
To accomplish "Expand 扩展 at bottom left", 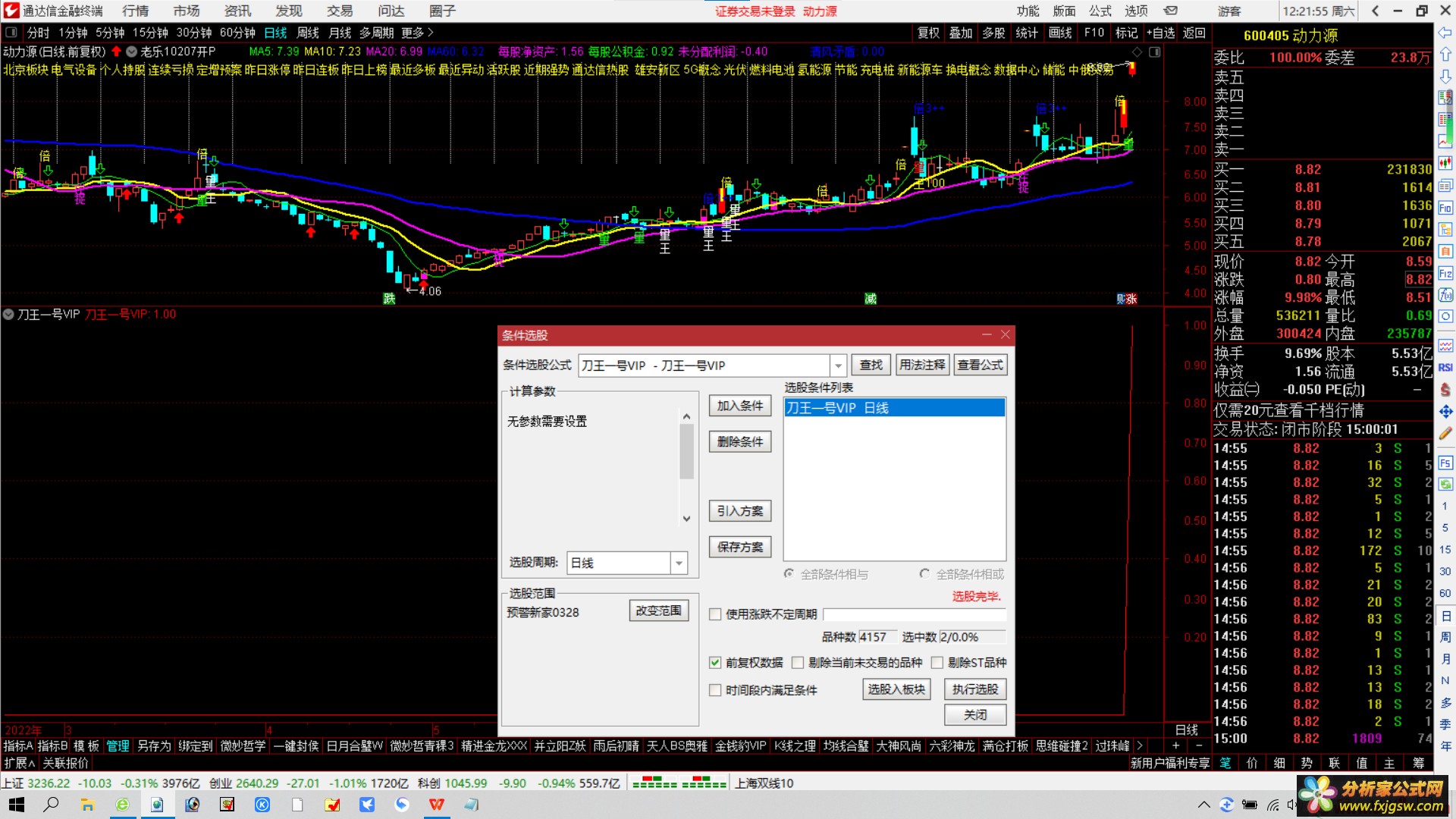I will [x=19, y=763].
